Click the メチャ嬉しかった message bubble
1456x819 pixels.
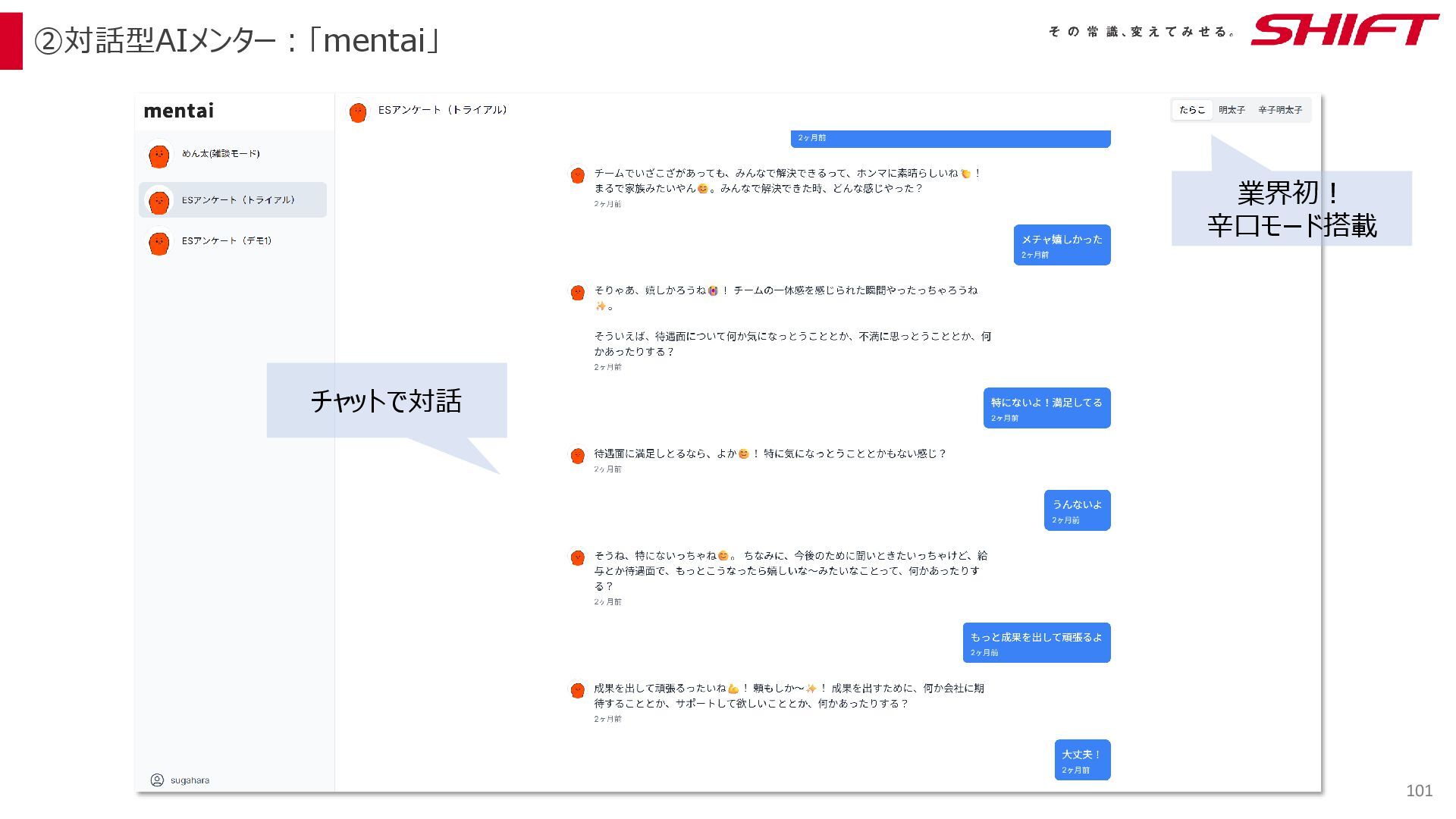(x=1062, y=244)
